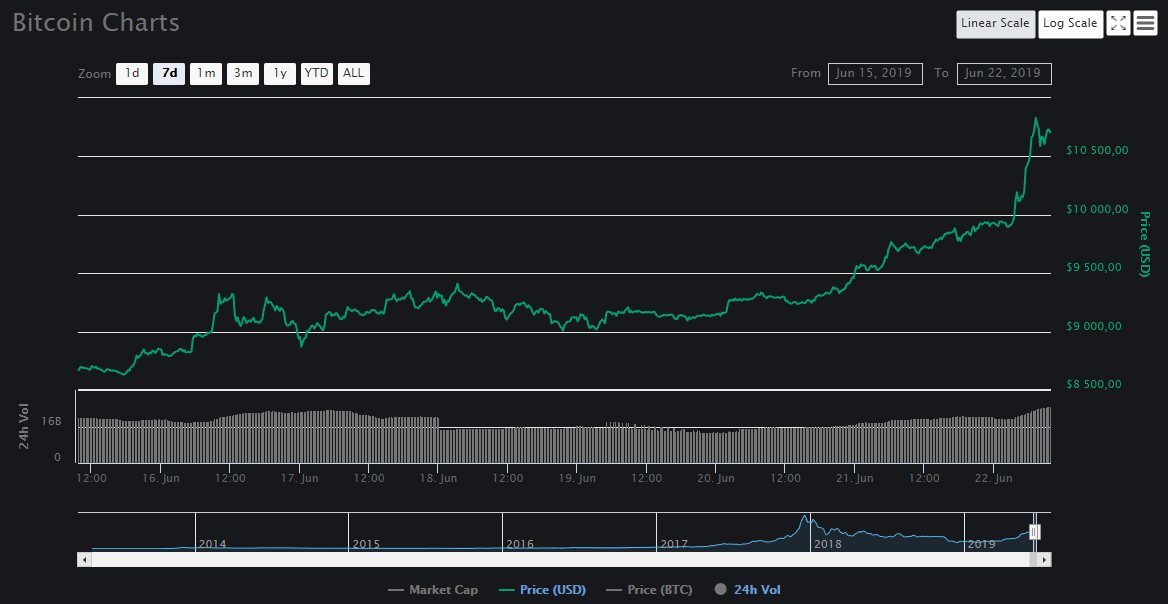Select the 7d zoom range
The width and height of the screenshot is (1168, 604).
169,73
